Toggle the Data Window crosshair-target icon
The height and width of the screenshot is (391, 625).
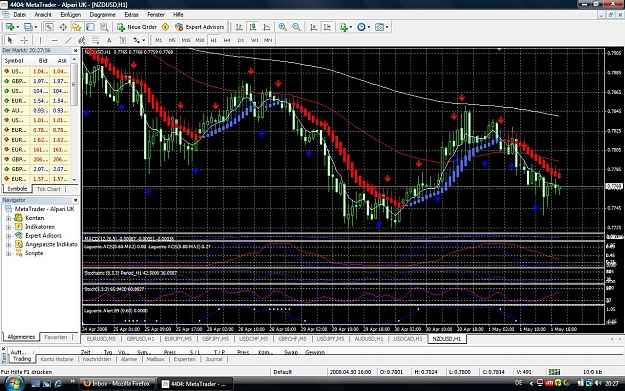pos(63,27)
